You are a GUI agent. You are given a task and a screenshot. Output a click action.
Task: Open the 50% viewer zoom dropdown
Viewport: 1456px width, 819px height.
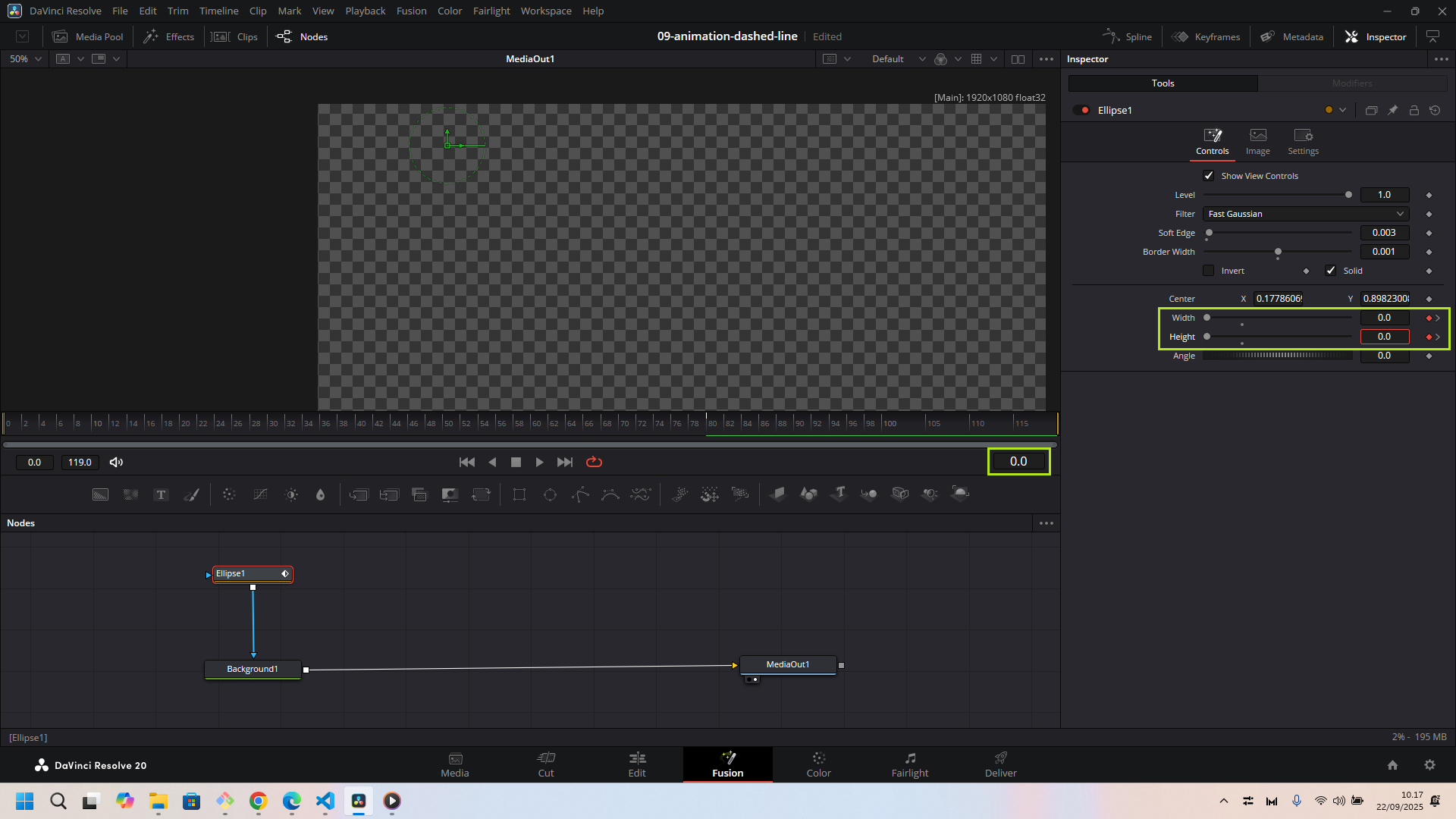pos(26,59)
